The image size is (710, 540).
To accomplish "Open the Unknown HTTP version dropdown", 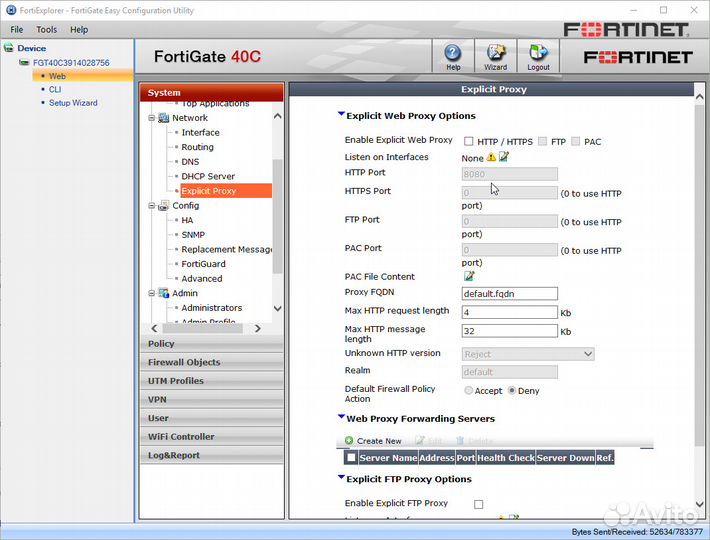I will [x=528, y=354].
